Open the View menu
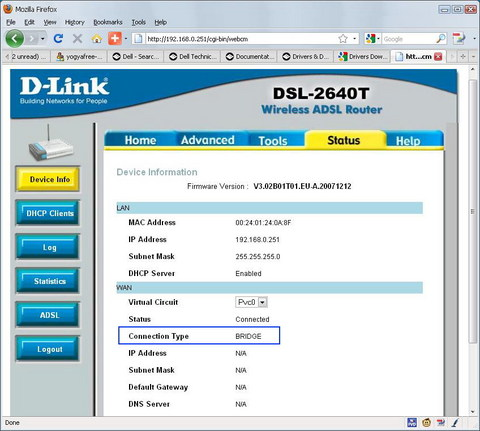480x431 pixels. 50,22
